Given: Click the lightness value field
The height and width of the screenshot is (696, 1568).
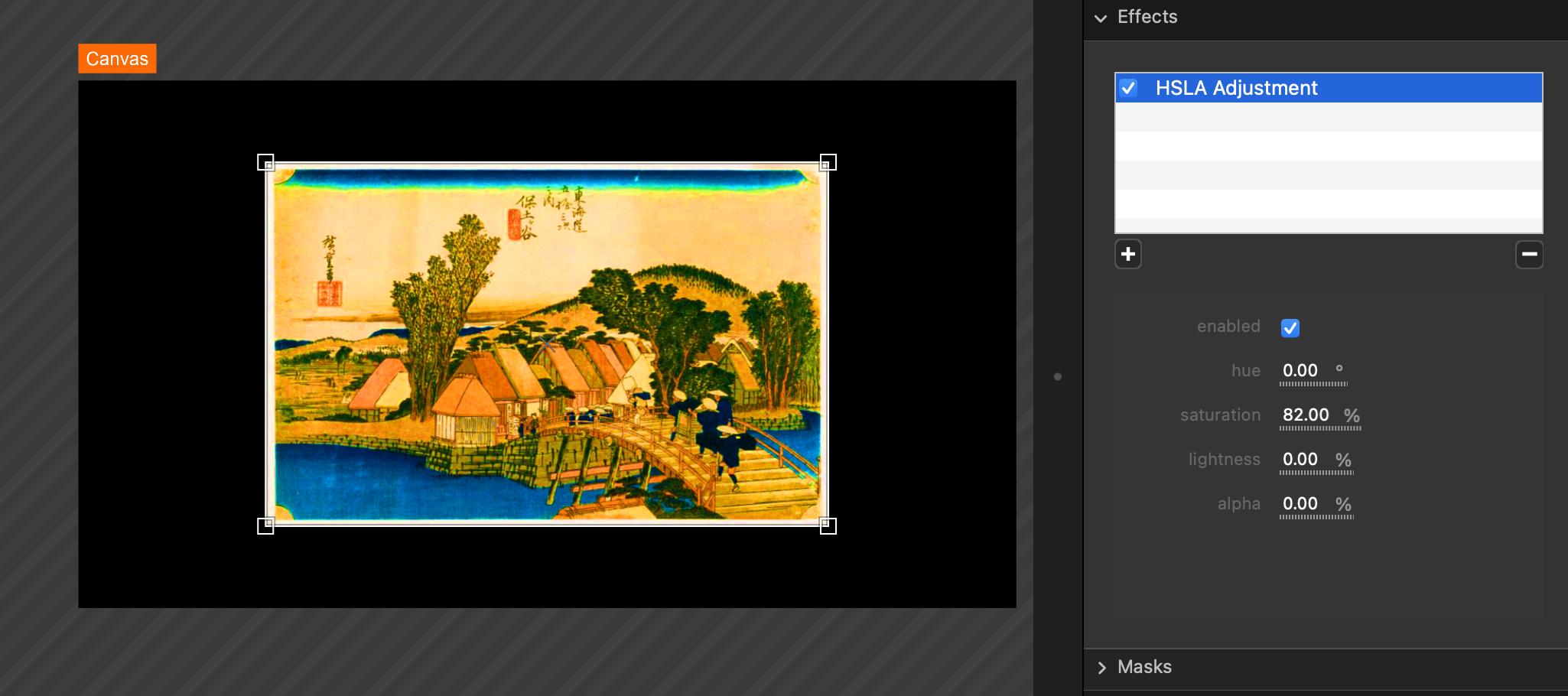Looking at the screenshot, I should 1300,460.
